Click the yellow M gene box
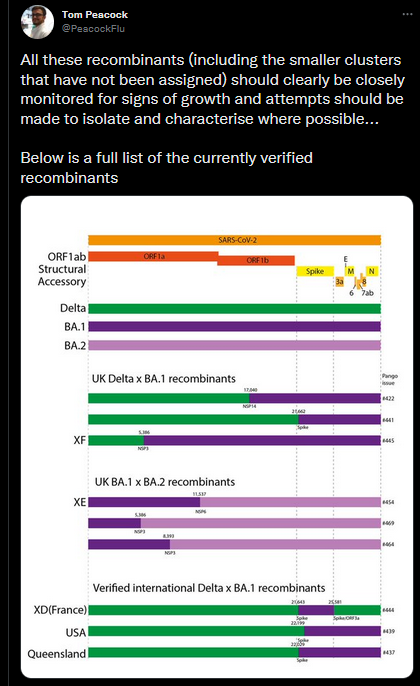This screenshot has height=686, width=420. tap(350, 271)
